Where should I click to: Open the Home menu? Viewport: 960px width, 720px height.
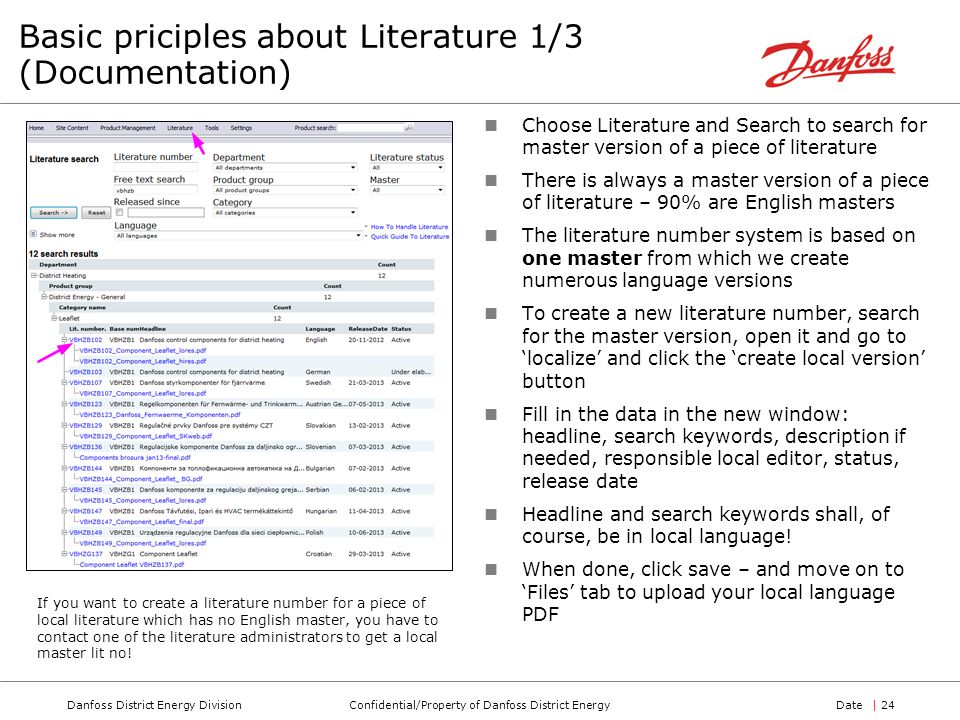pos(37,128)
